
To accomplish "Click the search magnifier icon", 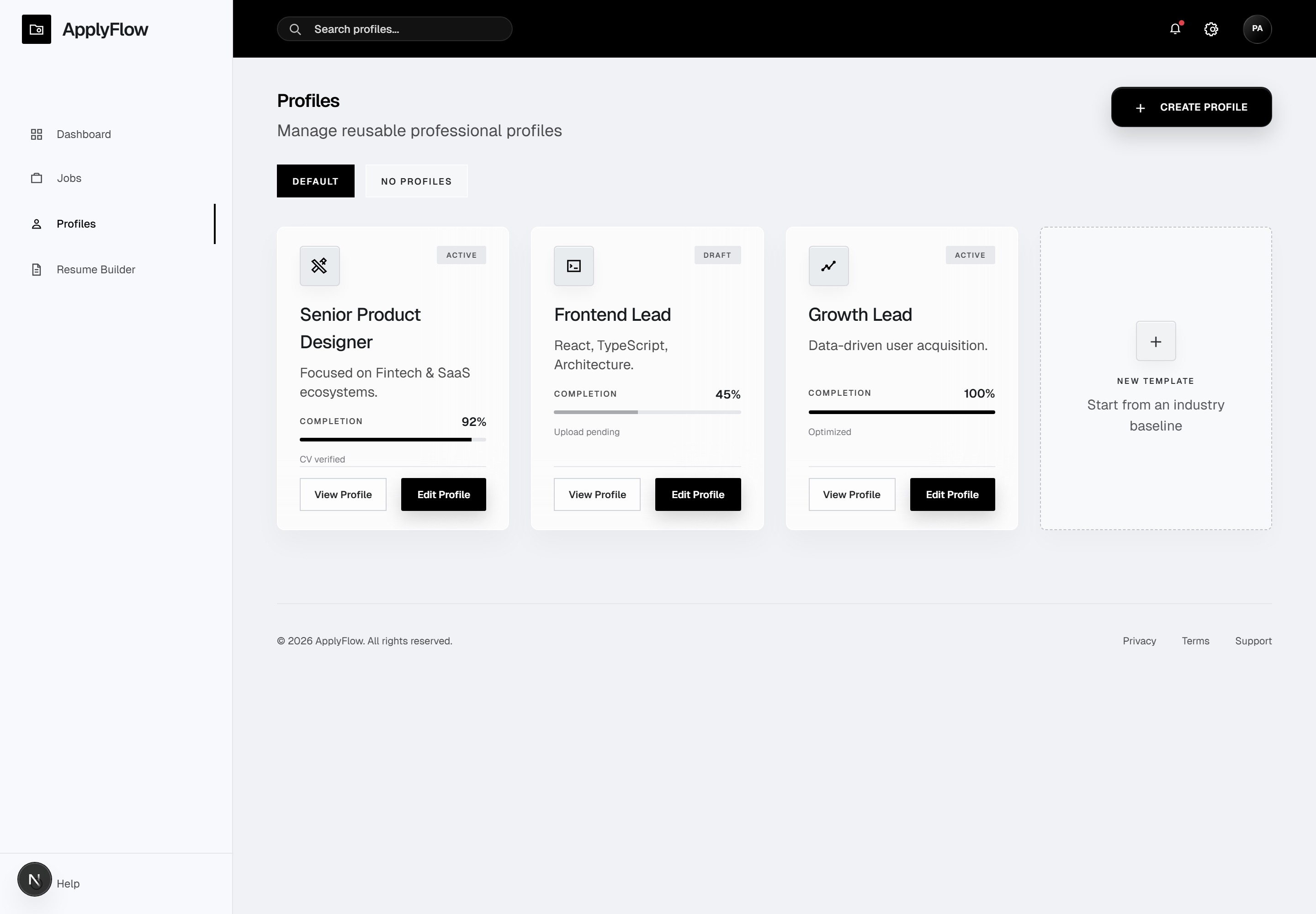I will tap(295, 29).
